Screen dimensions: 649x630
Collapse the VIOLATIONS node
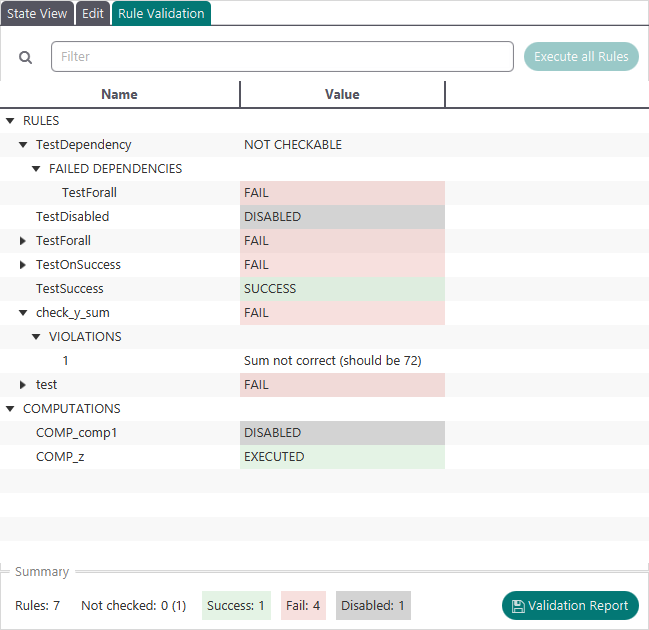point(36,337)
